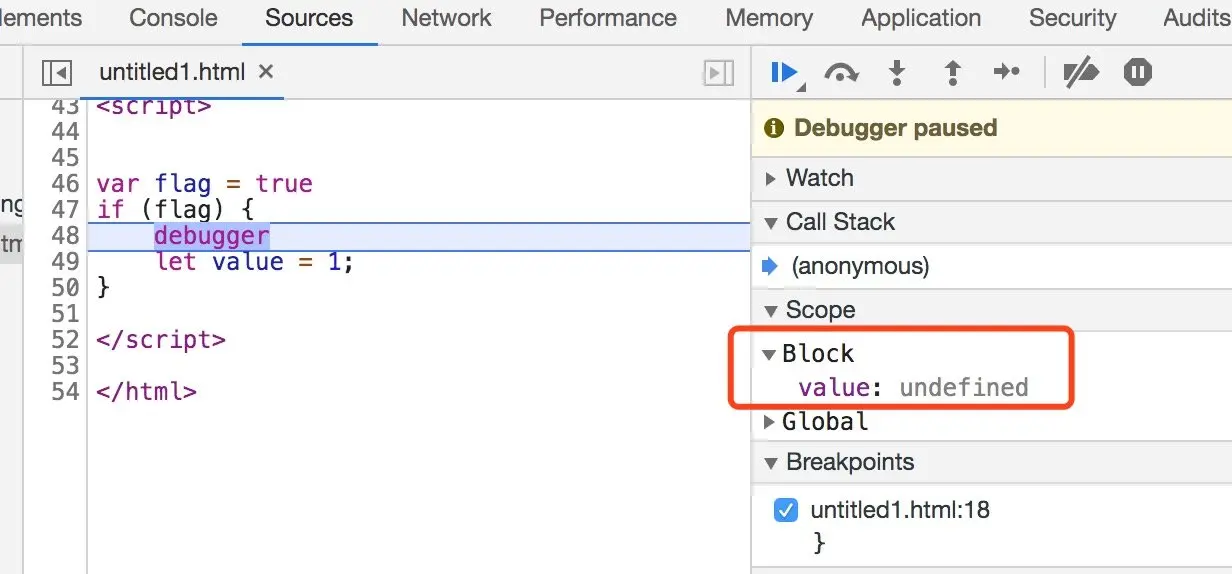Step over next function call
Viewport: 1232px width, 574px height.
[841, 72]
